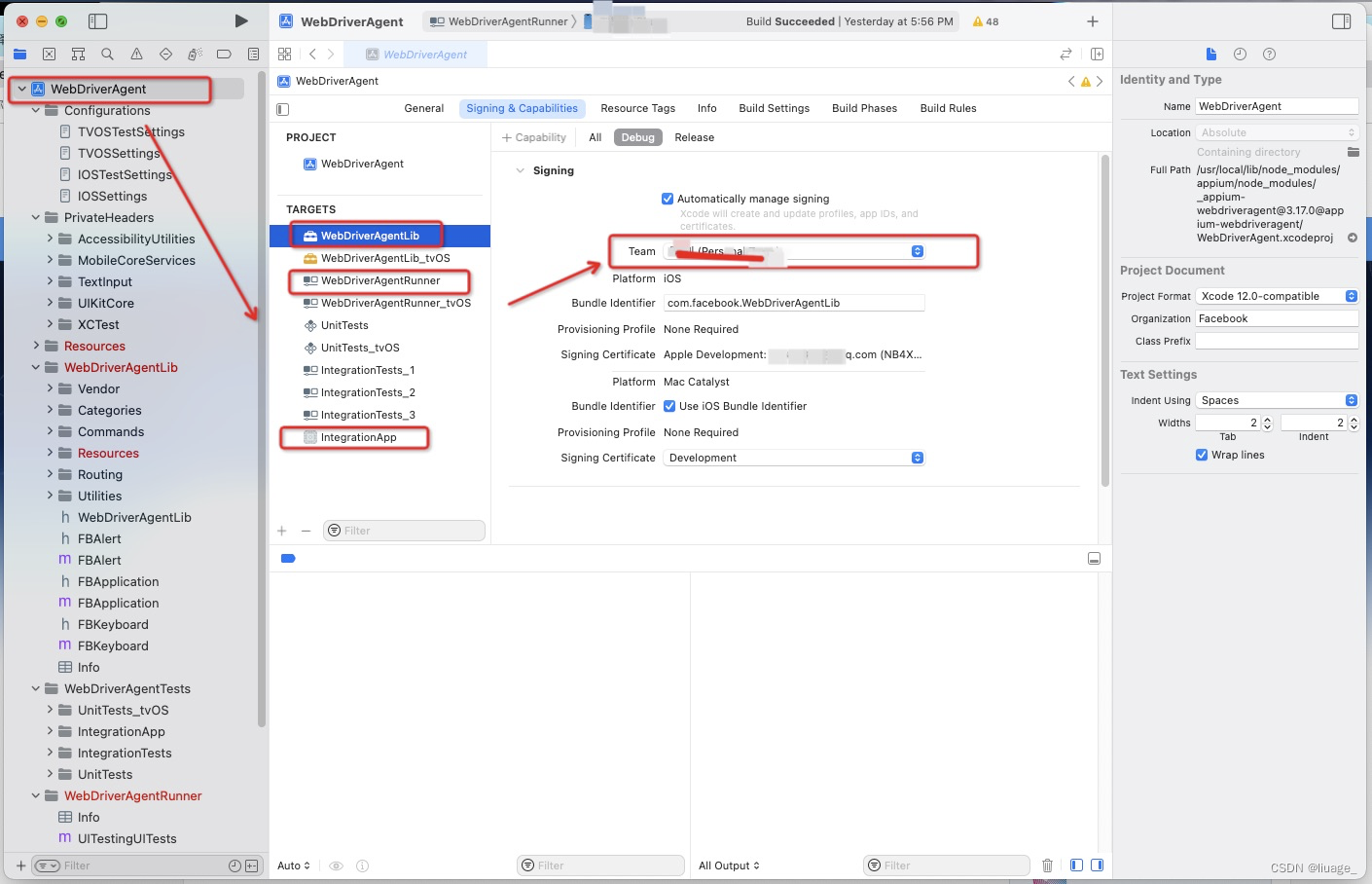
Task: Show related items grid icon
Action: (284, 55)
